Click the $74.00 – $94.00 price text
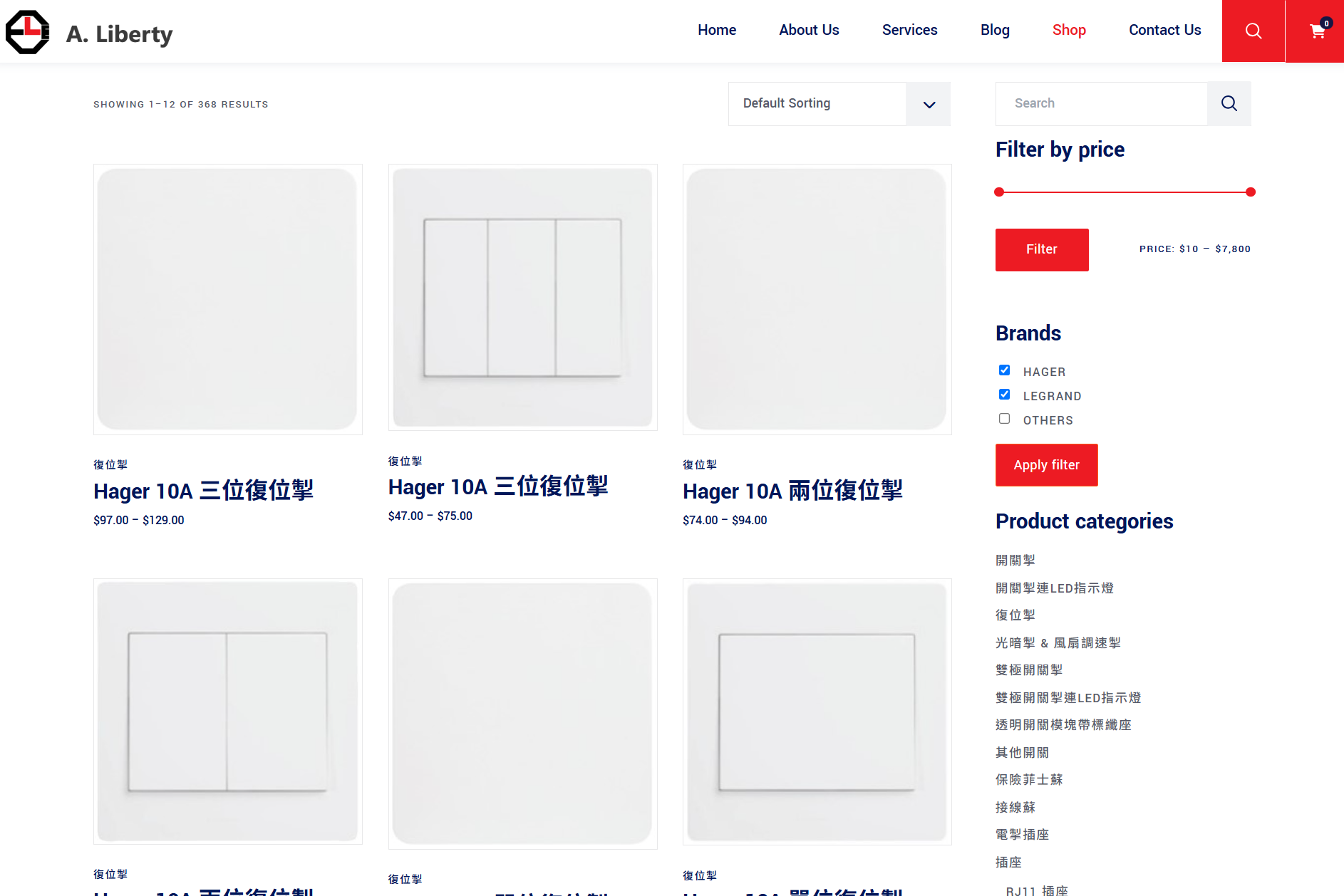Viewport: 1344px width, 896px height. [725, 521]
